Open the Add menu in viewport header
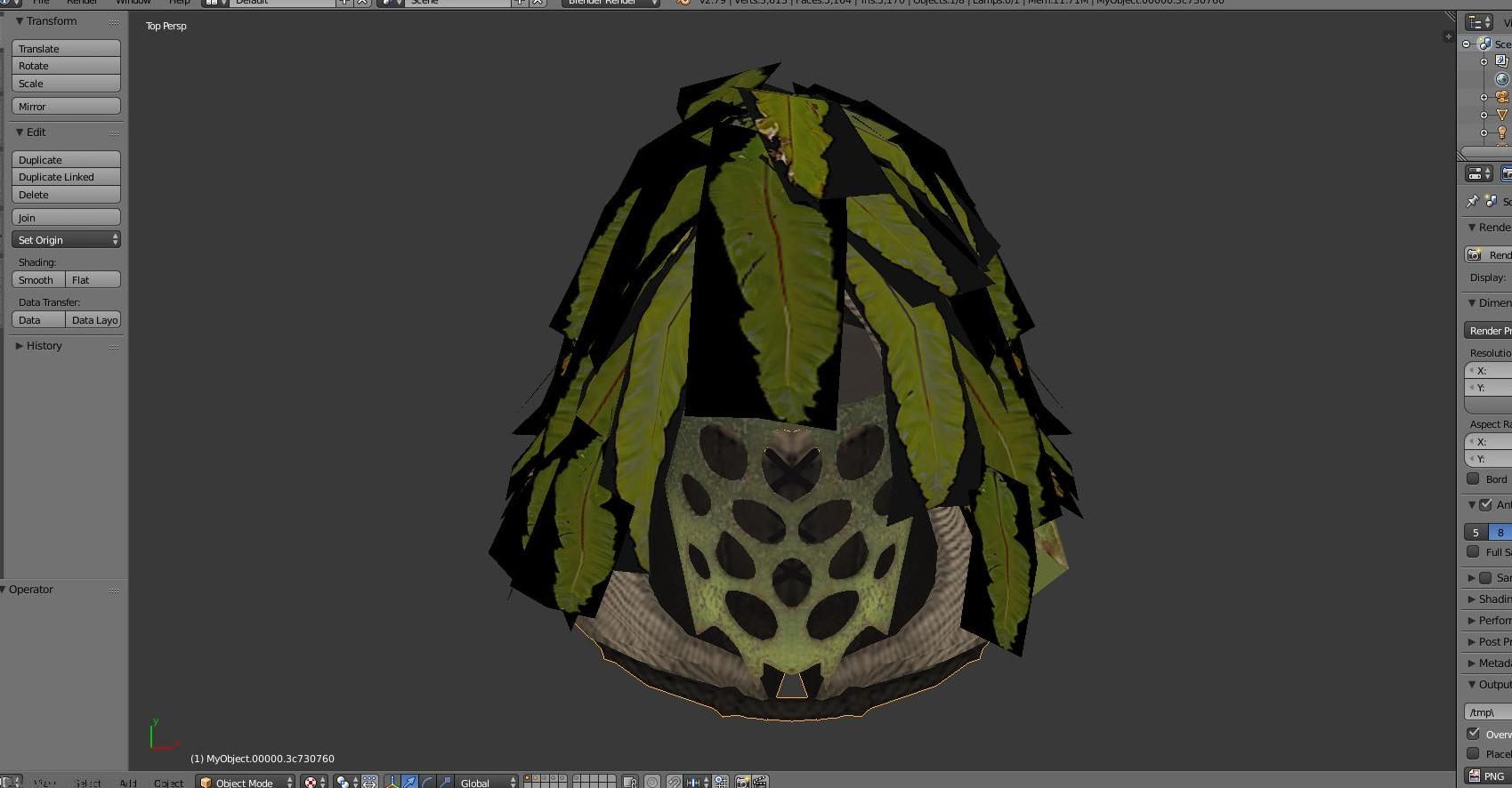Image resolution: width=1512 pixels, height=788 pixels. click(128, 783)
